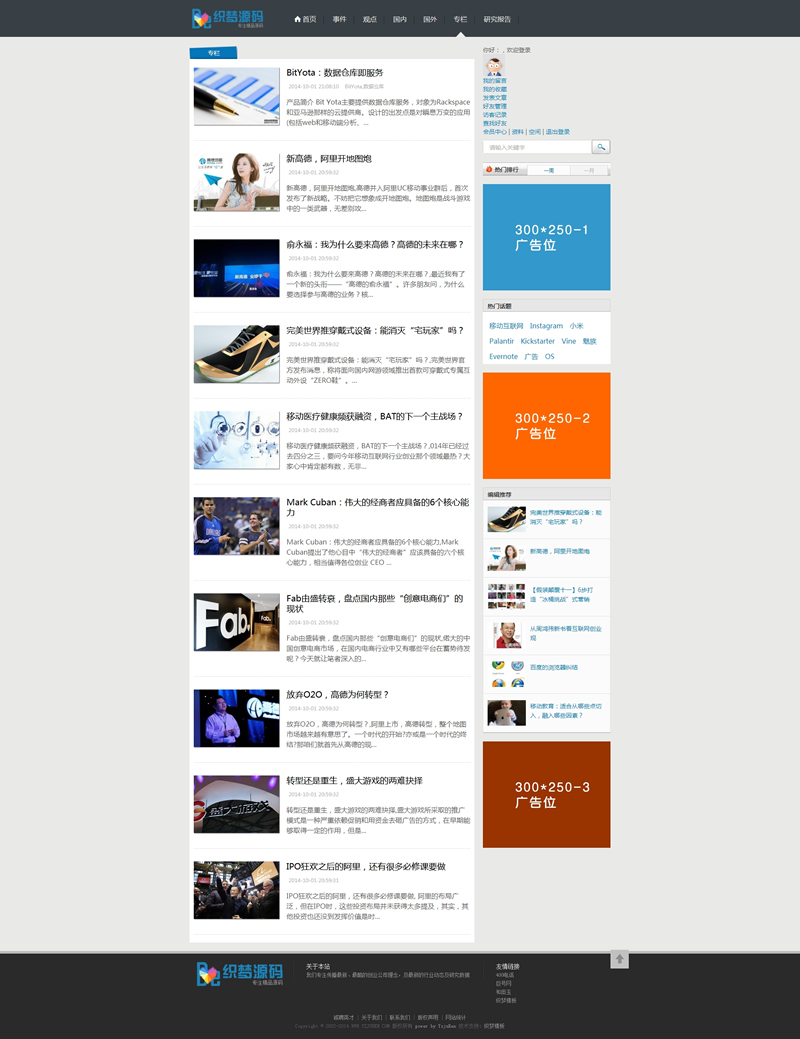Open the Kickstarter topic tag
This screenshot has width=800, height=1039.
point(537,341)
